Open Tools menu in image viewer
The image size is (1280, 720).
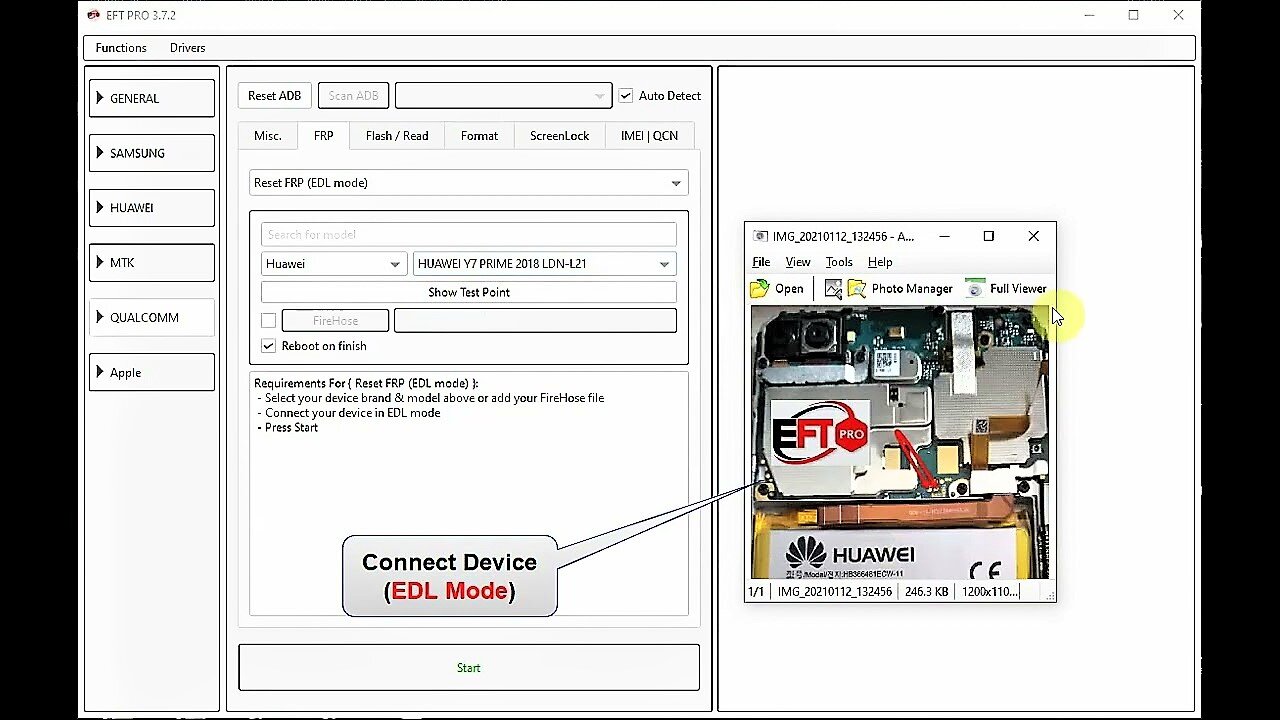click(x=839, y=262)
